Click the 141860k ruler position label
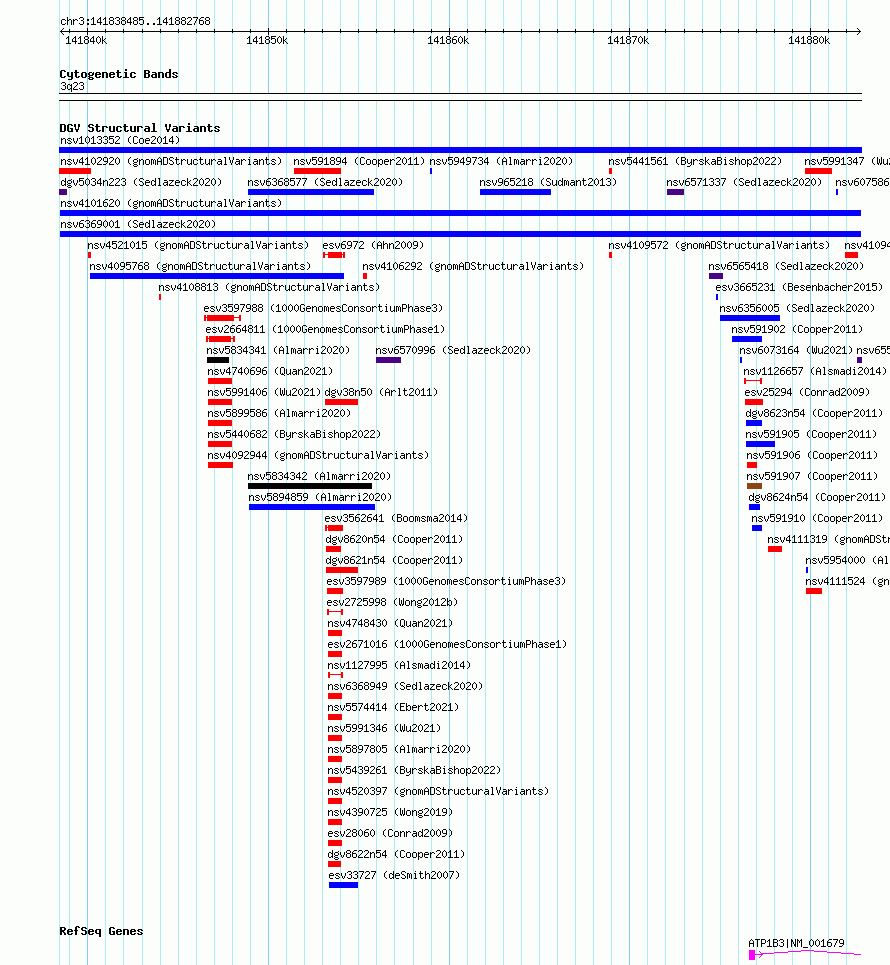This screenshot has height=965, width=890. (447, 40)
